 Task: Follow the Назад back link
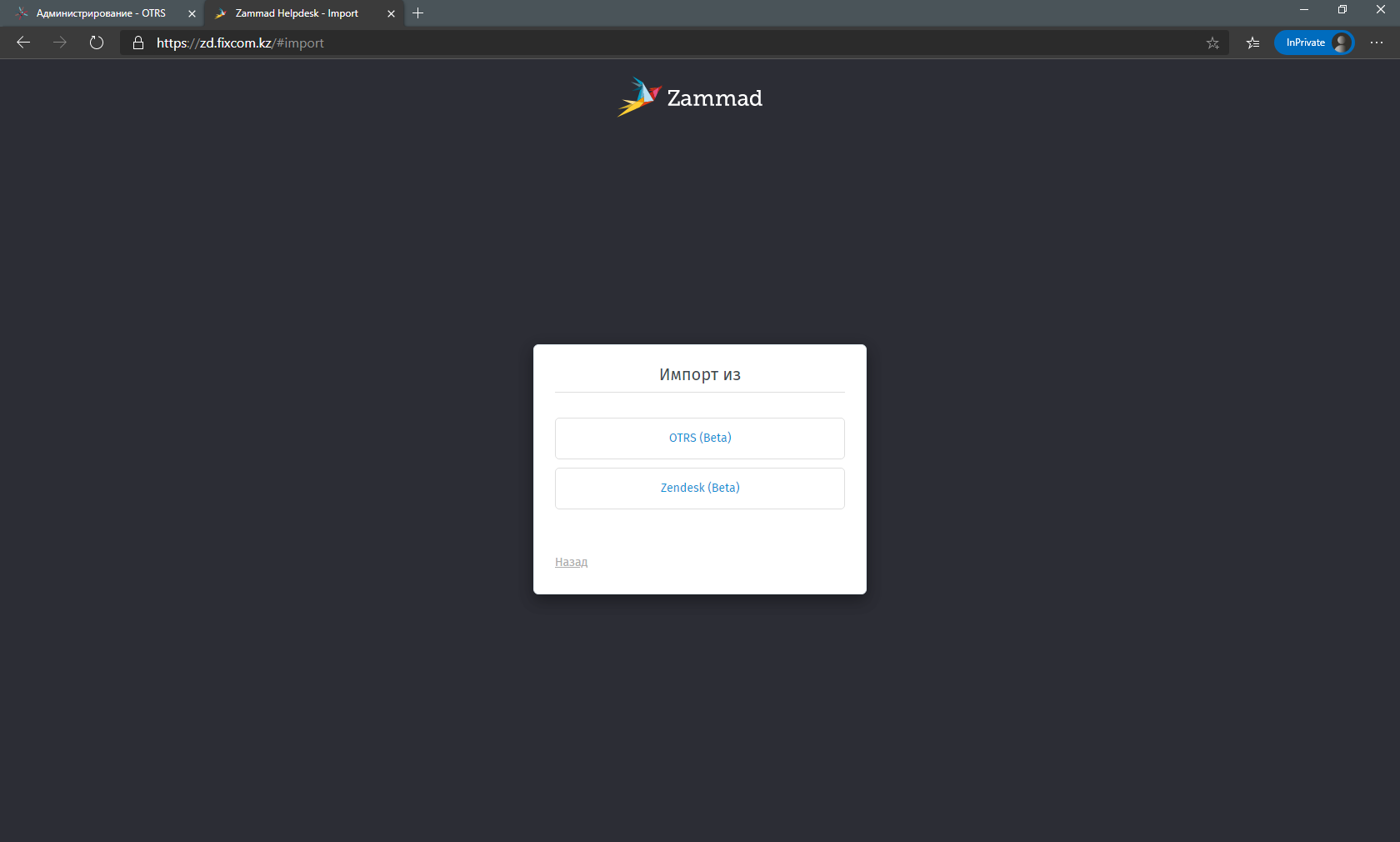[x=572, y=562]
